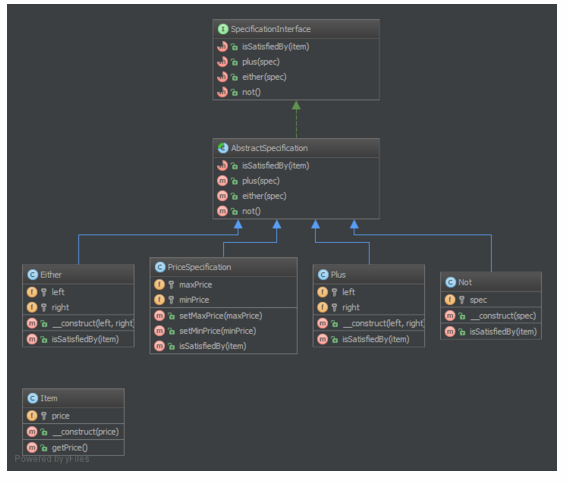Click the Plus class icon
569x483 pixels.
click(x=323, y=275)
